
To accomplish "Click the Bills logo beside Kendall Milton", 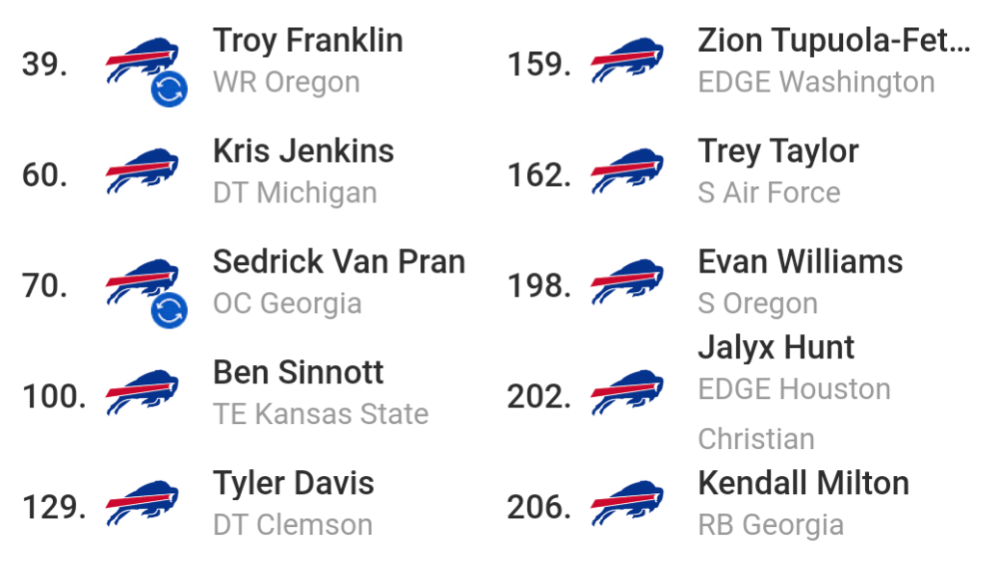I will 627,504.
